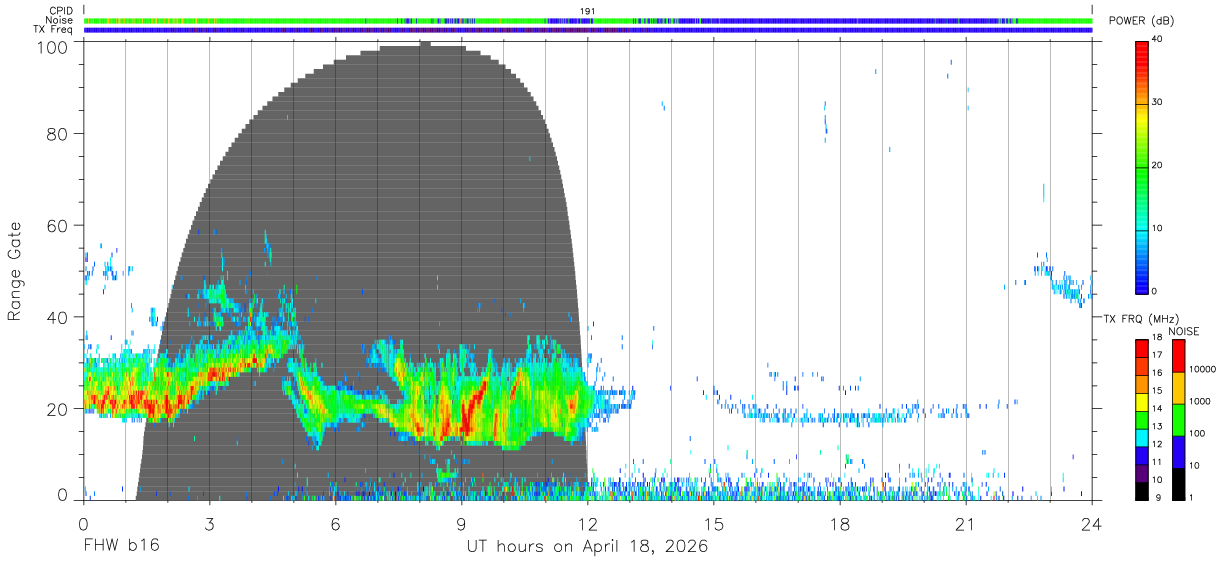Click the Range Gate axis title

[15, 271]
